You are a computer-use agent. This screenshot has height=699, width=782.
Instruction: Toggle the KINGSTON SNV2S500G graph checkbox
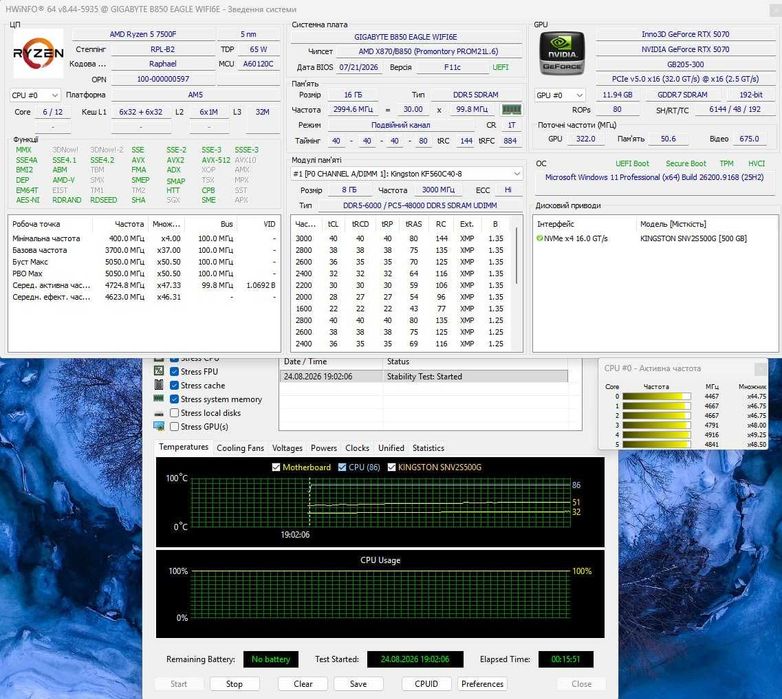pyautogui.click(x=391, y=467)
